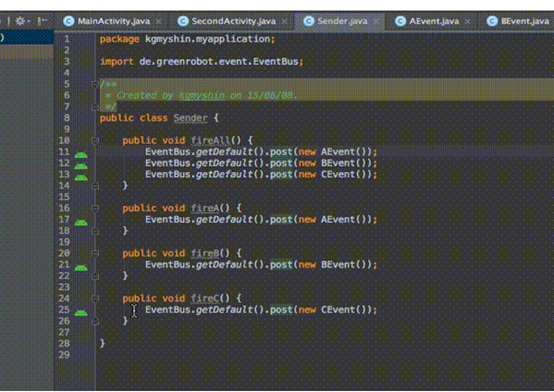Image resolution: width=554 pixels, height=392 pixels.
Task: Click the hide panel icon next to gear
Action: pyautogui.click(x=42, y=21)
